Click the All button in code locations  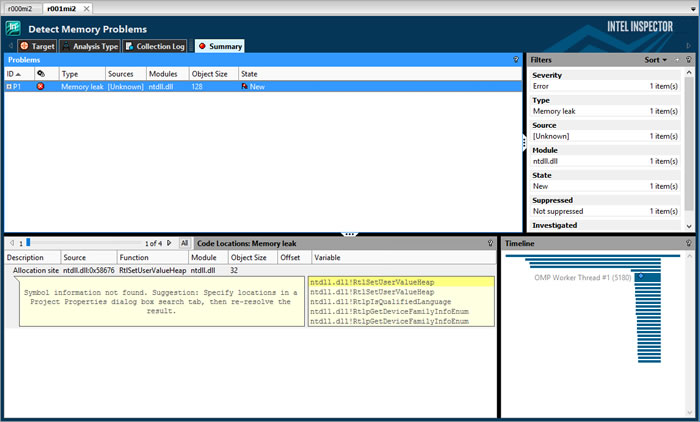[x=184, y=243]
